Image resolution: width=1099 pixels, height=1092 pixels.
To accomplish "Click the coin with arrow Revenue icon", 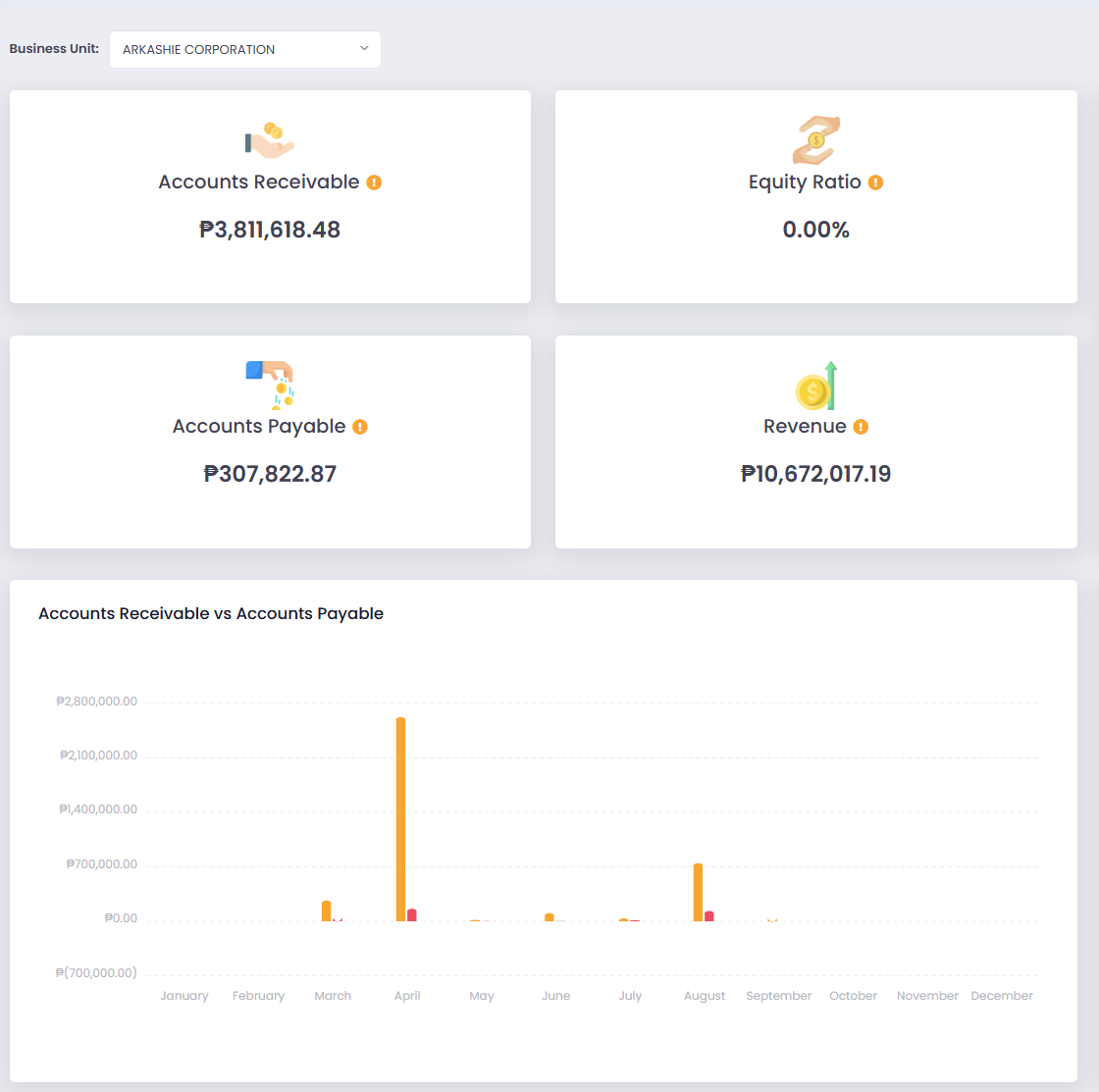I will pyautogui.click(x=816, y=386).
